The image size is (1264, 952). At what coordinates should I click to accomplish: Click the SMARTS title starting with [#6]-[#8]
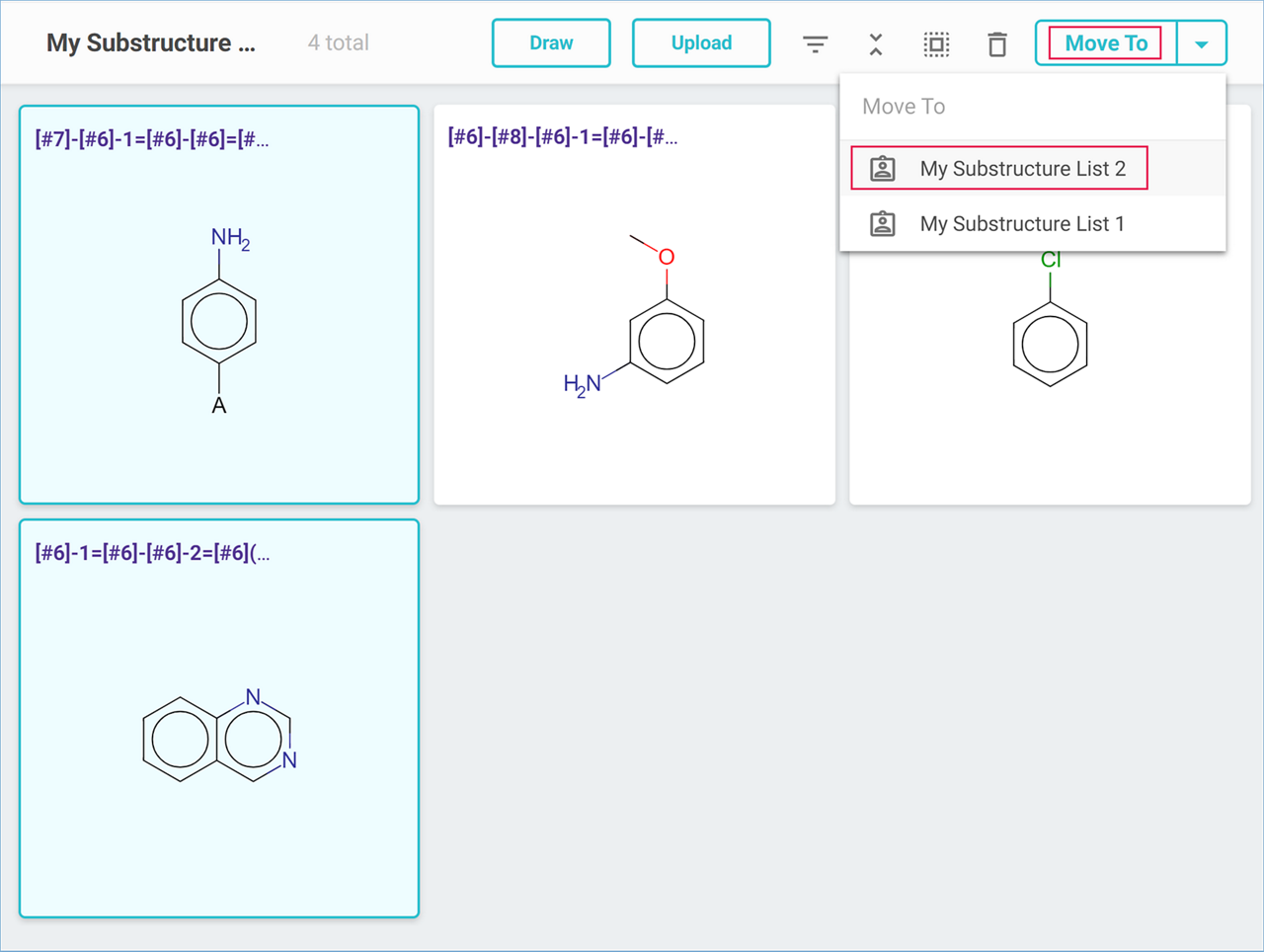[x=563, y=136]
